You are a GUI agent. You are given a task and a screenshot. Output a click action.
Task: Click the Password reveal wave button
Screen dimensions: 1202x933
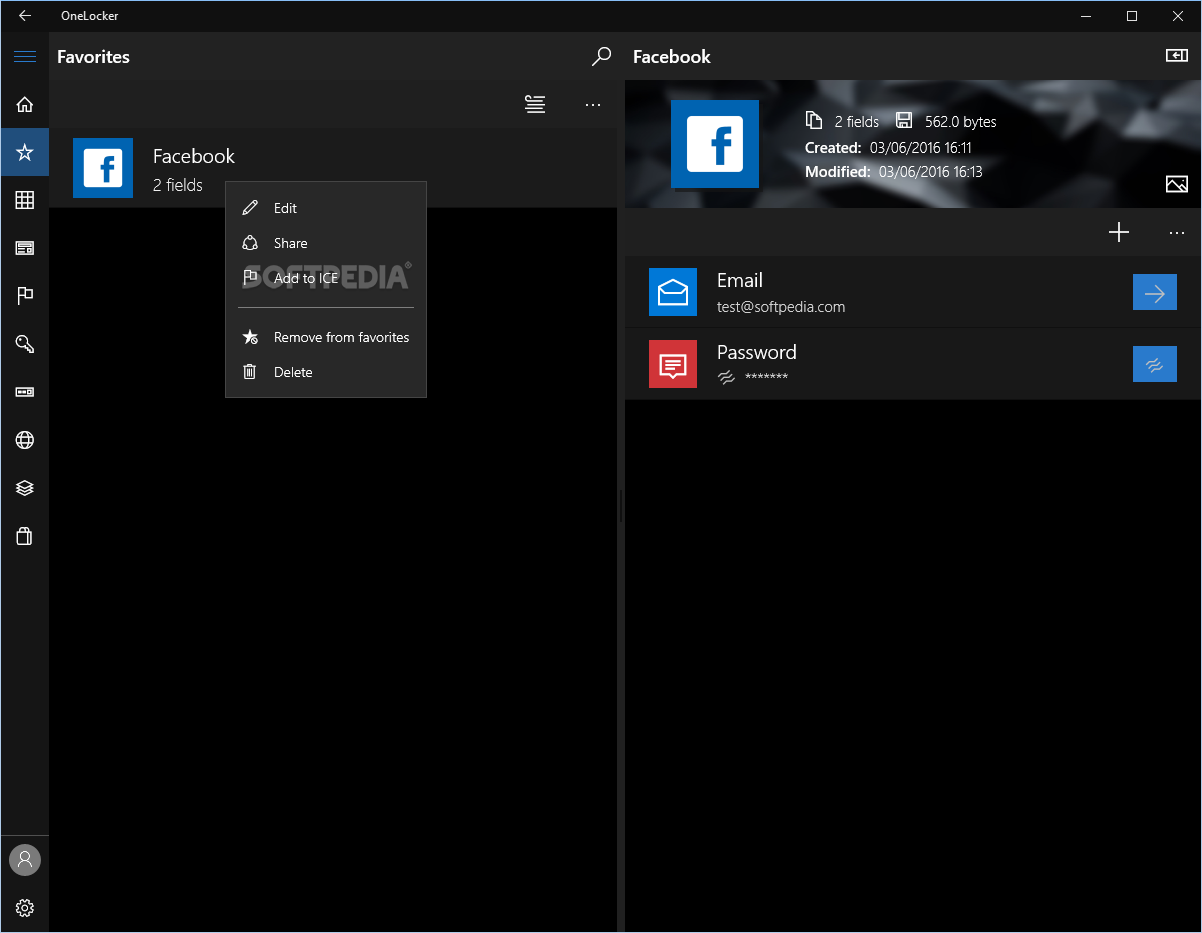[1154, 364]
